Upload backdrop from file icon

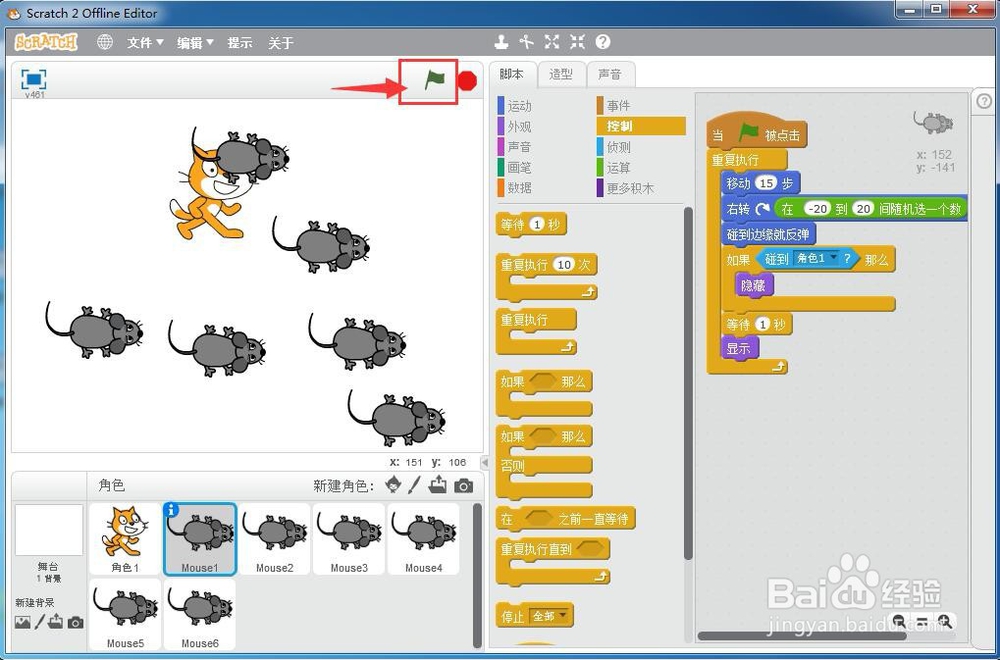[x=56, y=622]
